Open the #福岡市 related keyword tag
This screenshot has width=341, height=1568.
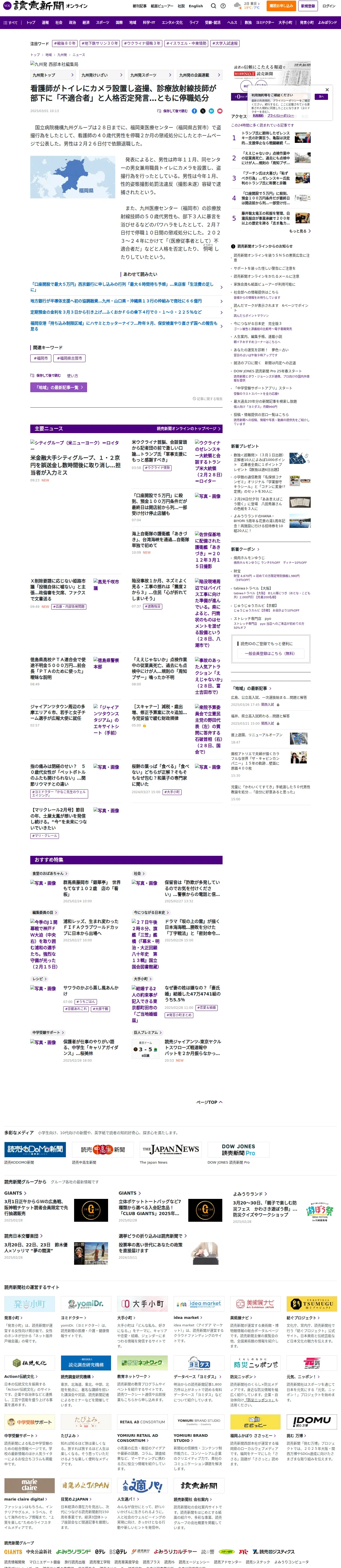[x=41, y=358]
